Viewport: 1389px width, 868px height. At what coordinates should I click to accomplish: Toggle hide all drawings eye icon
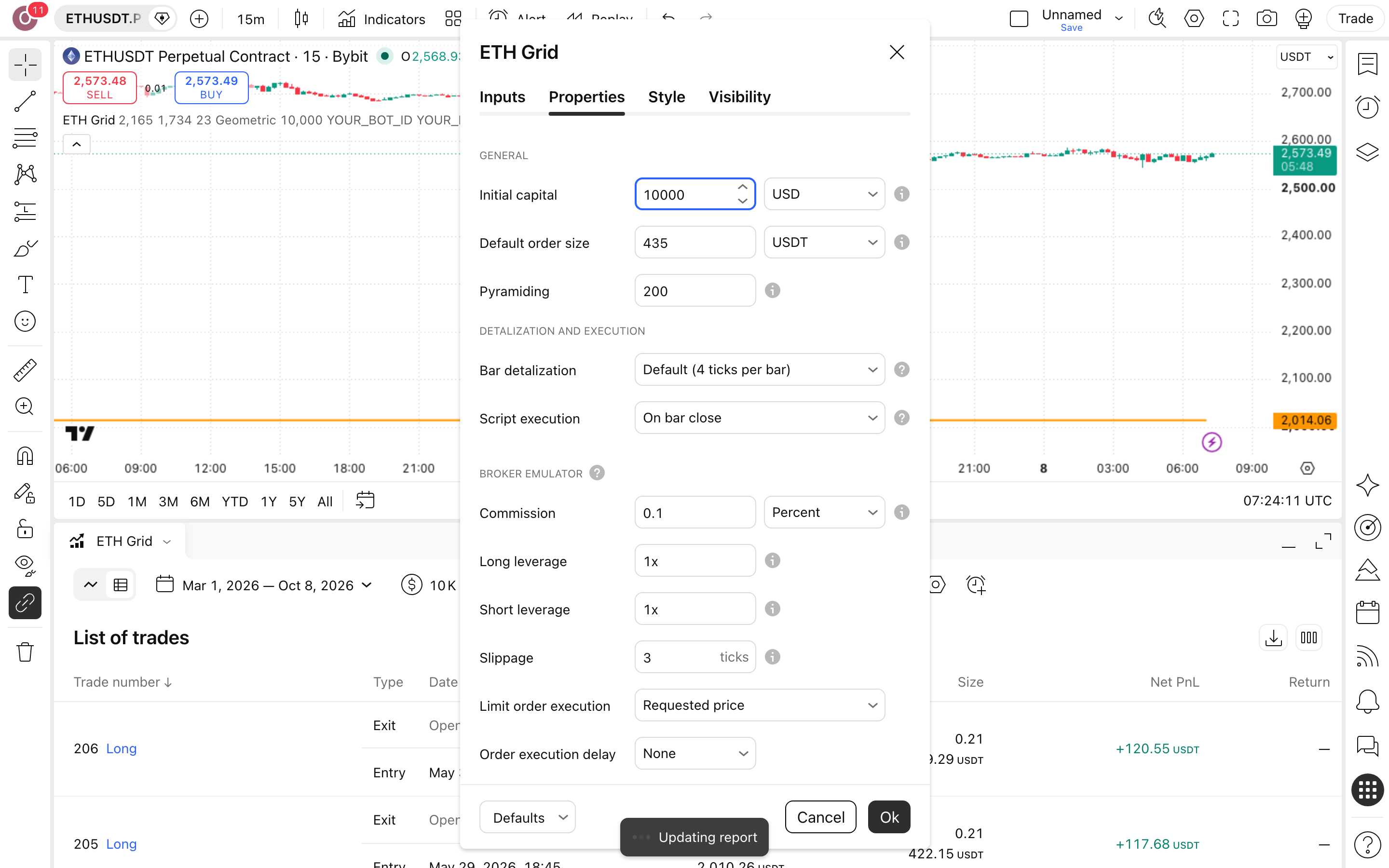click(25, 566)
